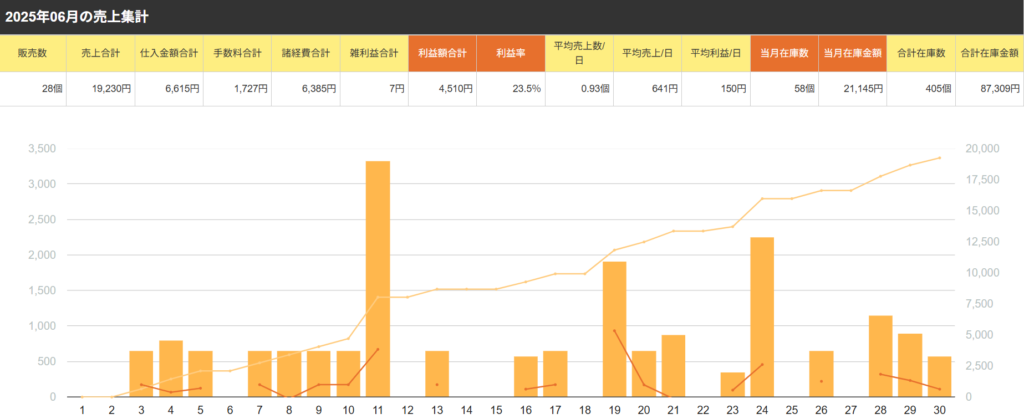Image resolution: width=1024 pixels, height=419 pixels.
Task: Click the 20,000 right axis label
Action: 982,149
